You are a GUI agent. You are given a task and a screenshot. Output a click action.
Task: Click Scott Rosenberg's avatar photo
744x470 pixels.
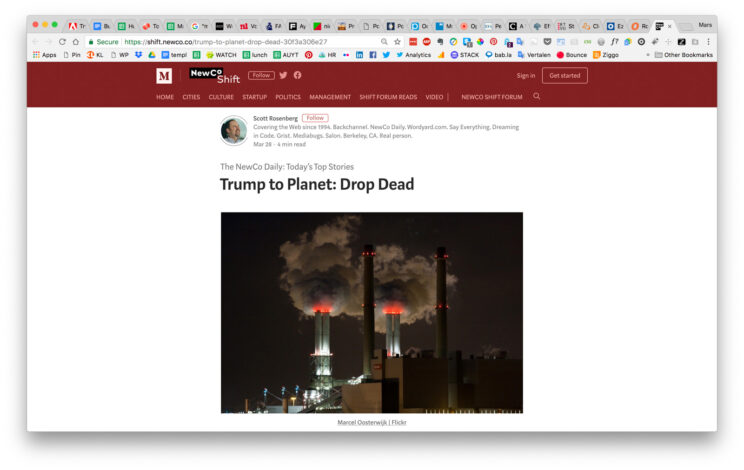point(234,131)
